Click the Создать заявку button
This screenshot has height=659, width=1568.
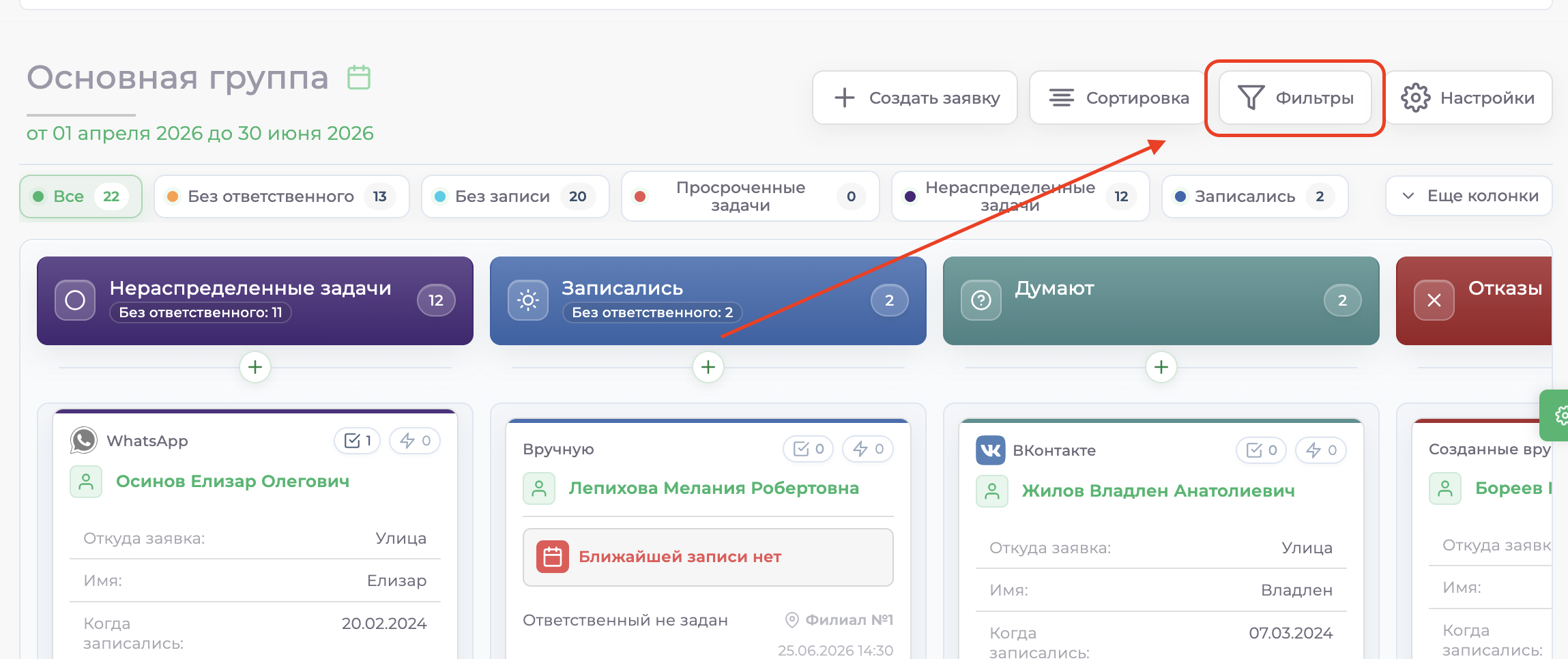pyautogui.click(x=915, y=98)
